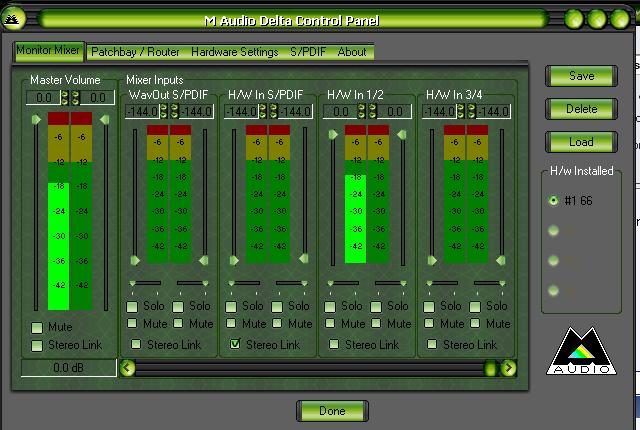Open the Hardware Settings tab

tap(235, 52)
